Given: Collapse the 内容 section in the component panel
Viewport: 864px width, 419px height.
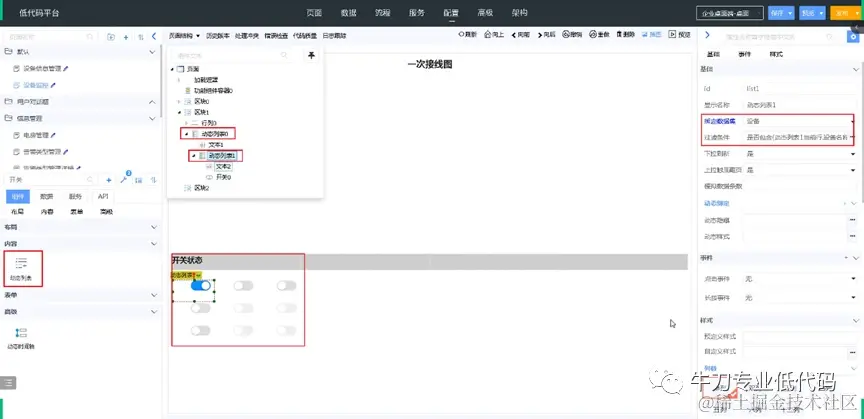Looking at the screenshot, I should (x=154, y=243).
